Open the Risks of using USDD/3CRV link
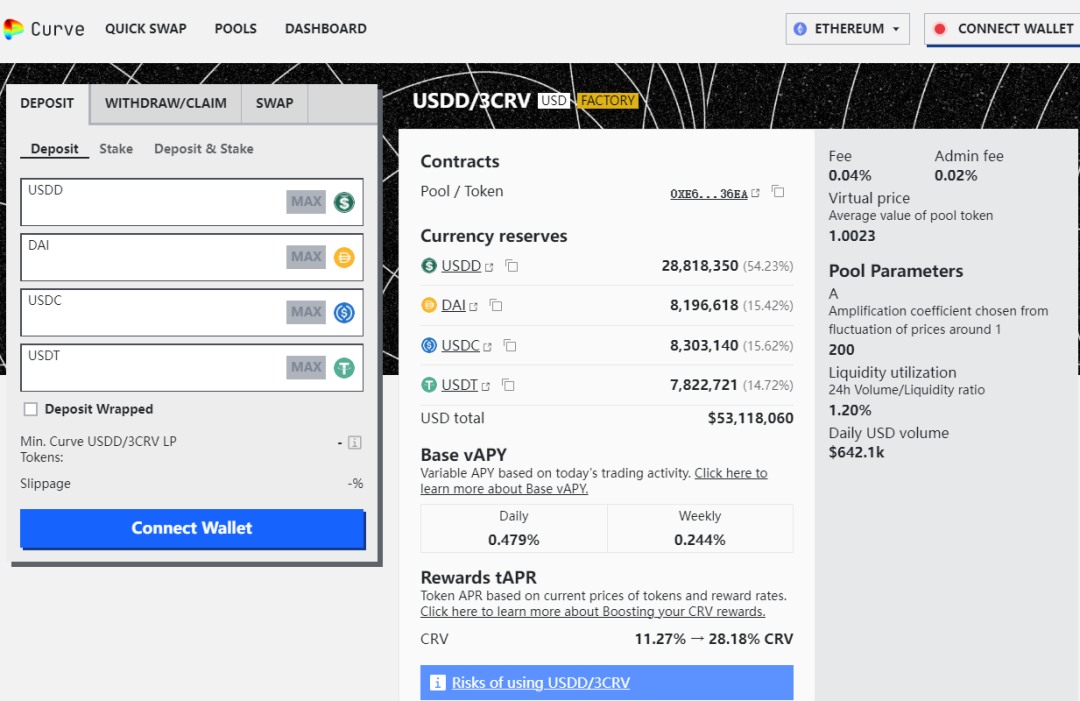Screen dimensions: 1080x701 pos(540,683)
